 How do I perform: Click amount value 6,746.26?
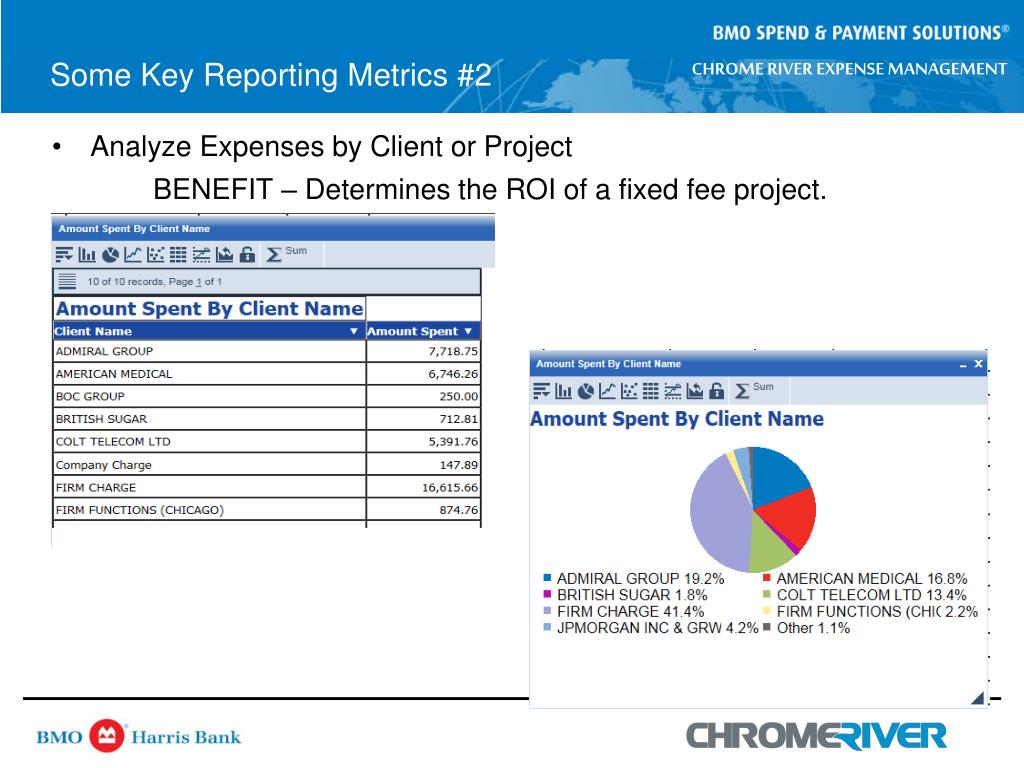tap(453, 374)
